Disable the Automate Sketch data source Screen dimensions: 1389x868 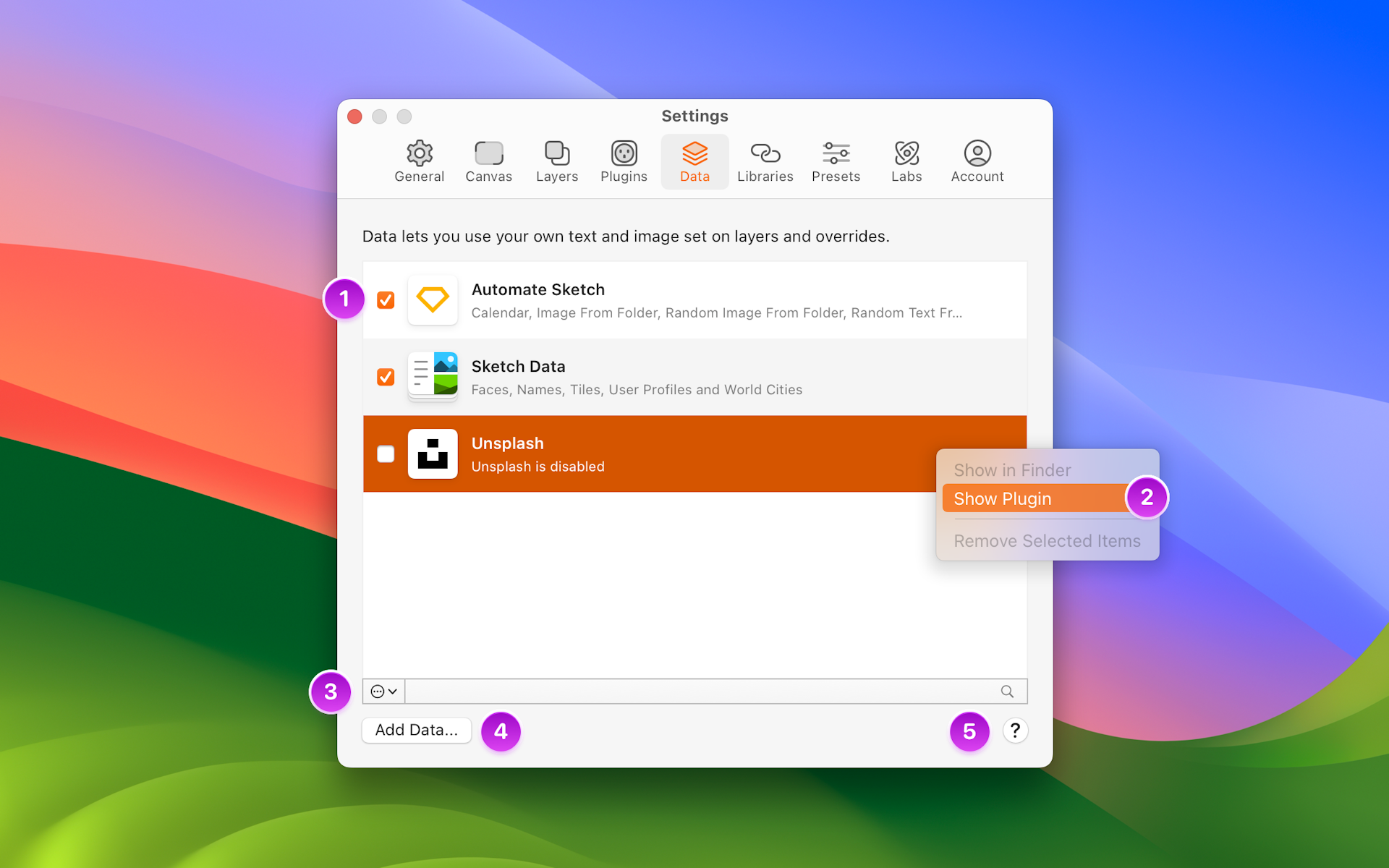pyautogui.click(x=386, y=299)
